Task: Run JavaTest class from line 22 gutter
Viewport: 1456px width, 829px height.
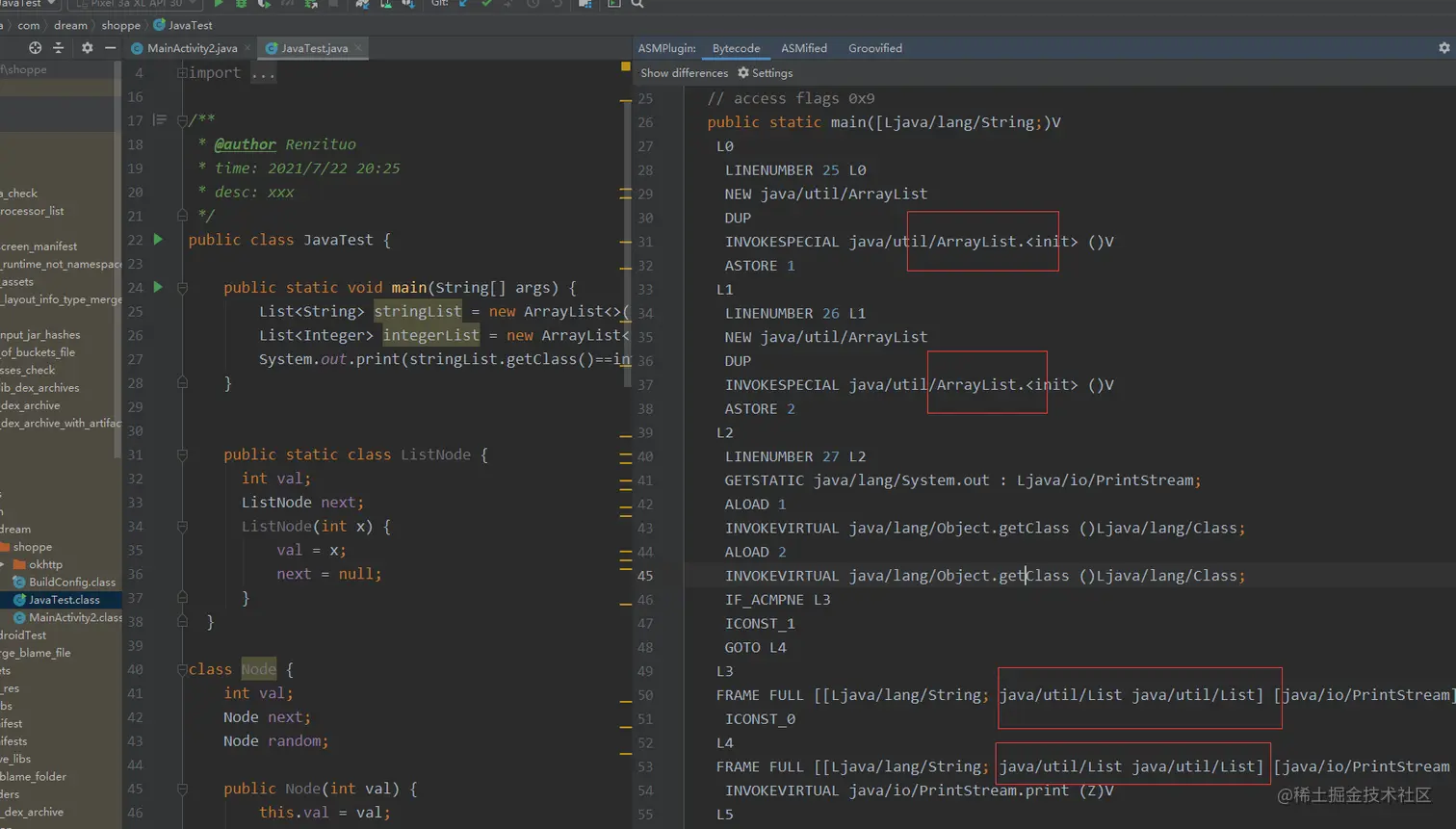Action: 158,240
